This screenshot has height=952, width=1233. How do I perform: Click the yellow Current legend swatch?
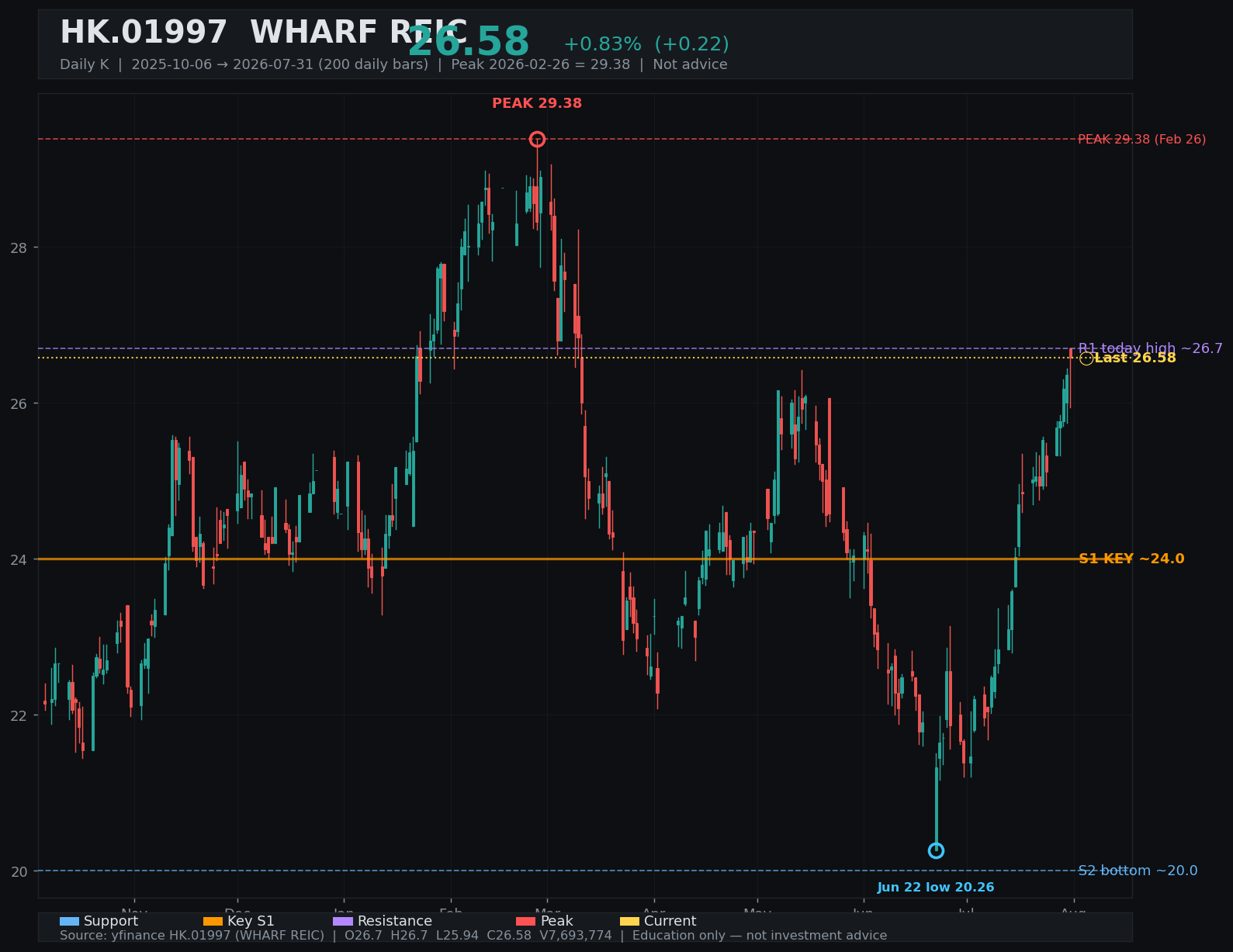pos(630,922)
